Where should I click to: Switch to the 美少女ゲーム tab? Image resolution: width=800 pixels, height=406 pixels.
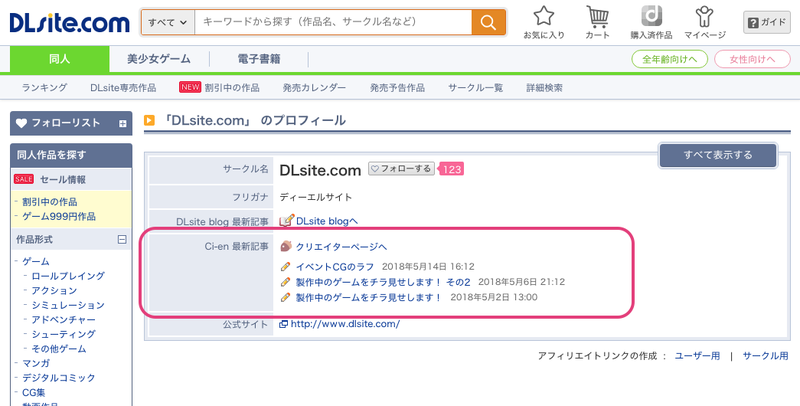tap(159, 59)
